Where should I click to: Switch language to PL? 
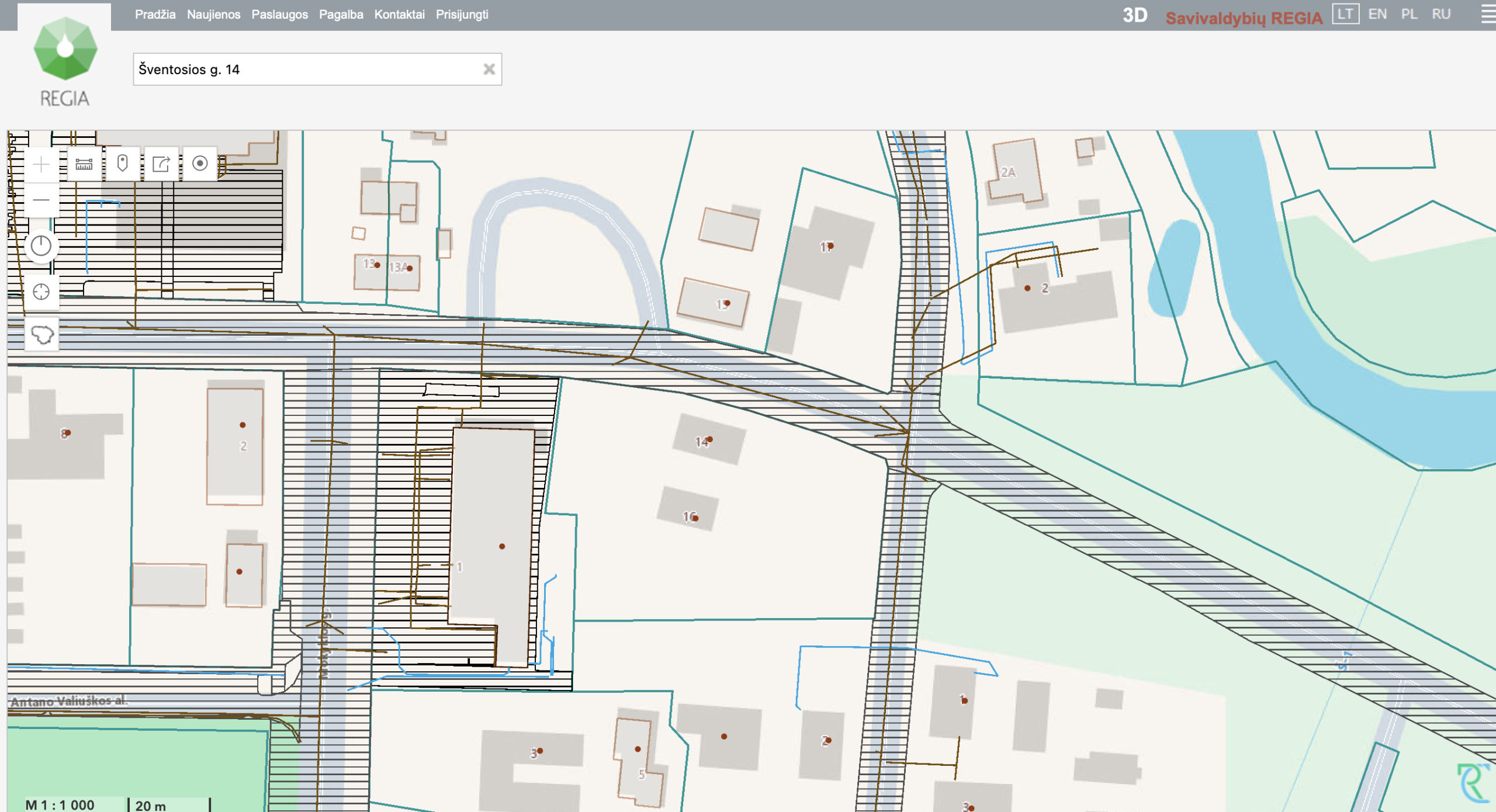pyautogui.click(x=1409, y=14)
